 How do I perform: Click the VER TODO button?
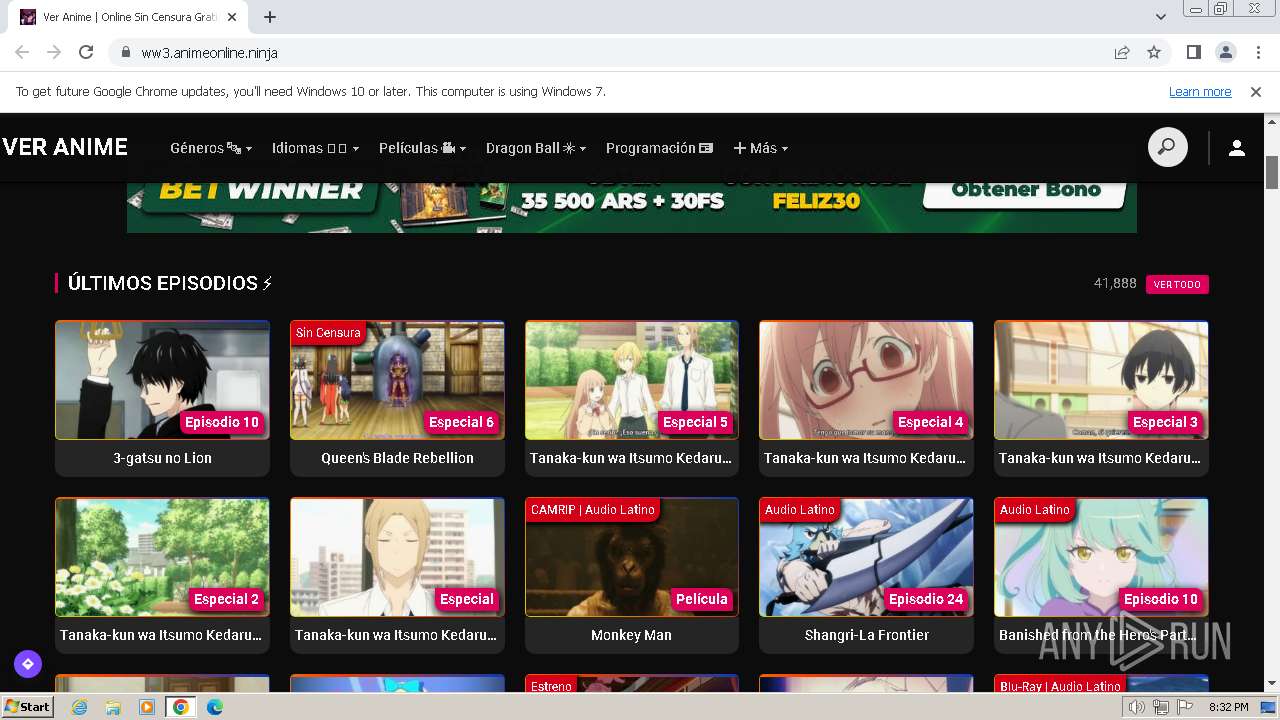pos(1177,284)
